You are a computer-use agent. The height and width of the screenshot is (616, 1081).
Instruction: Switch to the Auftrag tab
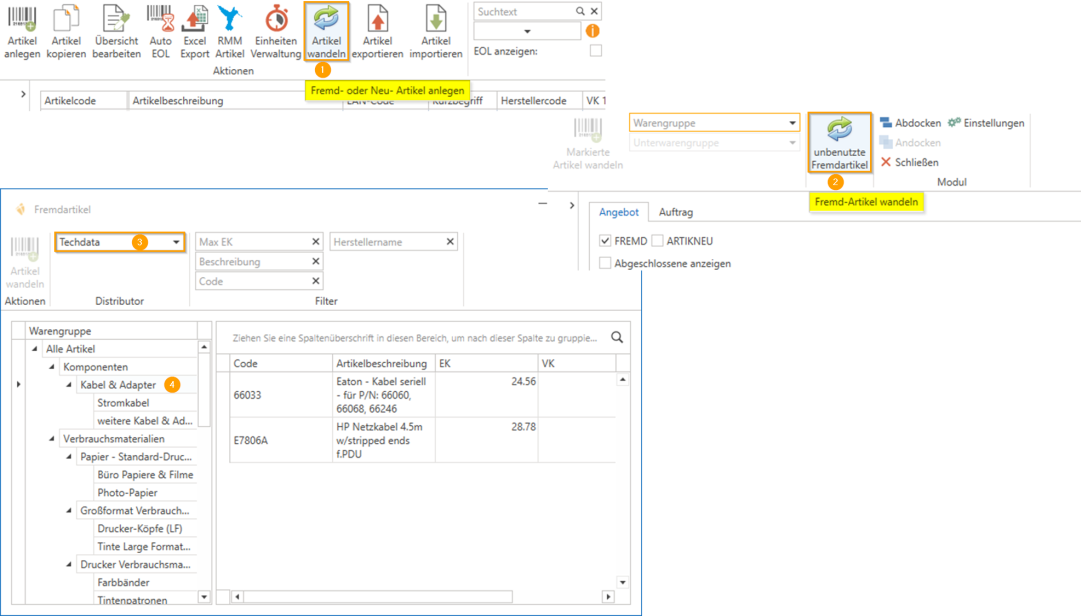pyautogui.click(x=676, y=212)
